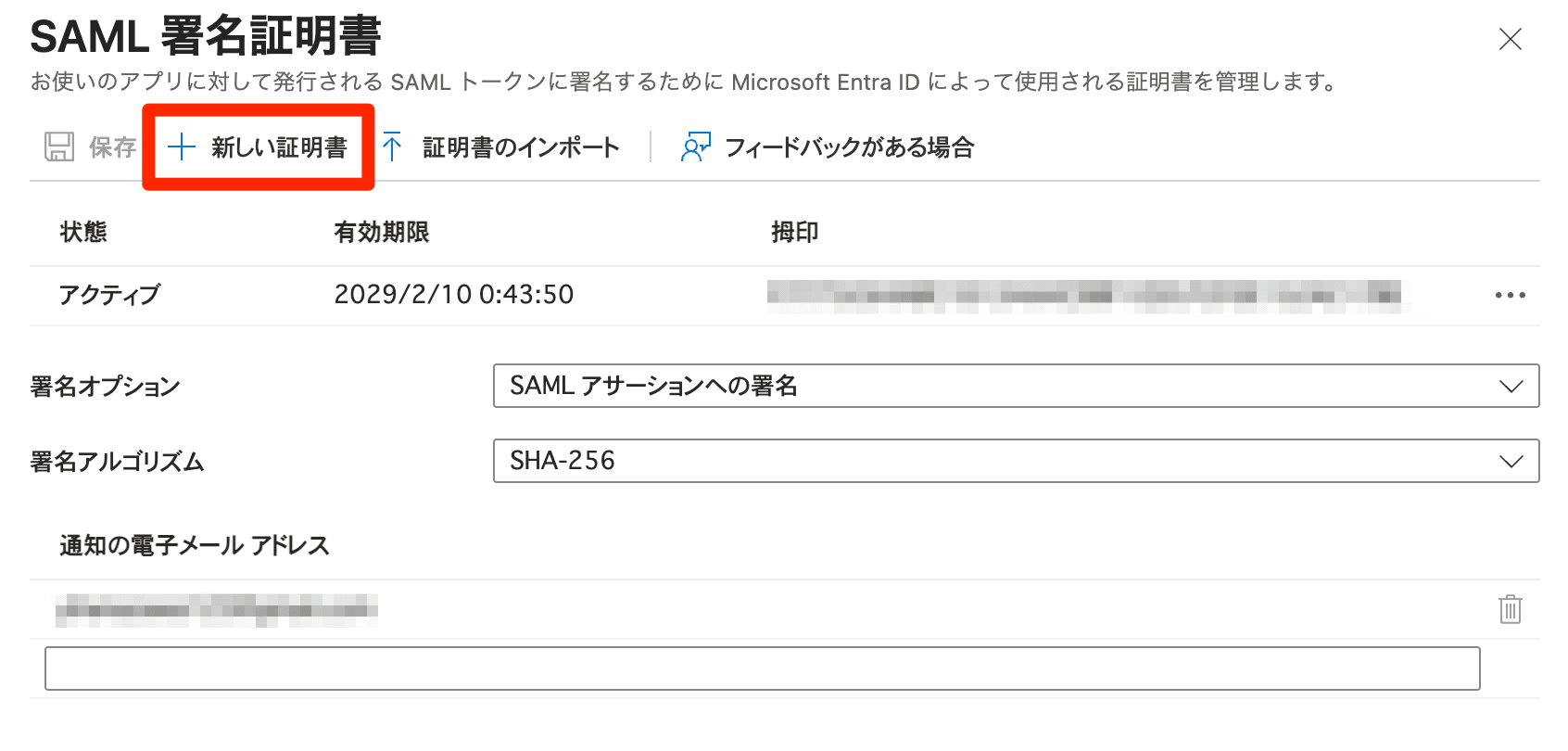Expand 署名アルゴリズム using its chevron icon
The width and height of the screenshot is (1568, 751).
(x=1511, y=461)
